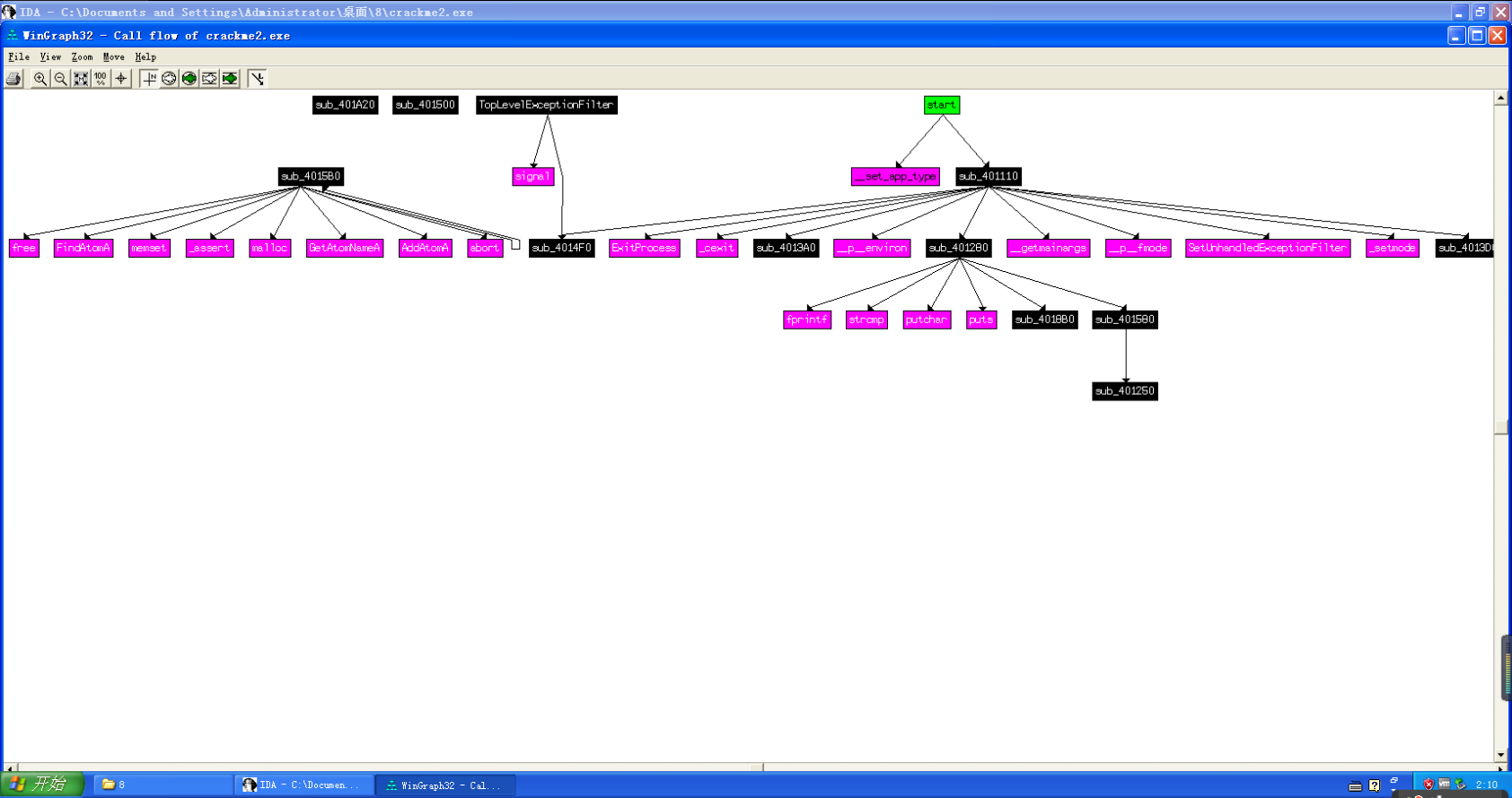Select the sub_401500 node
Screen dimensions: 1512x798
[426, 105]
